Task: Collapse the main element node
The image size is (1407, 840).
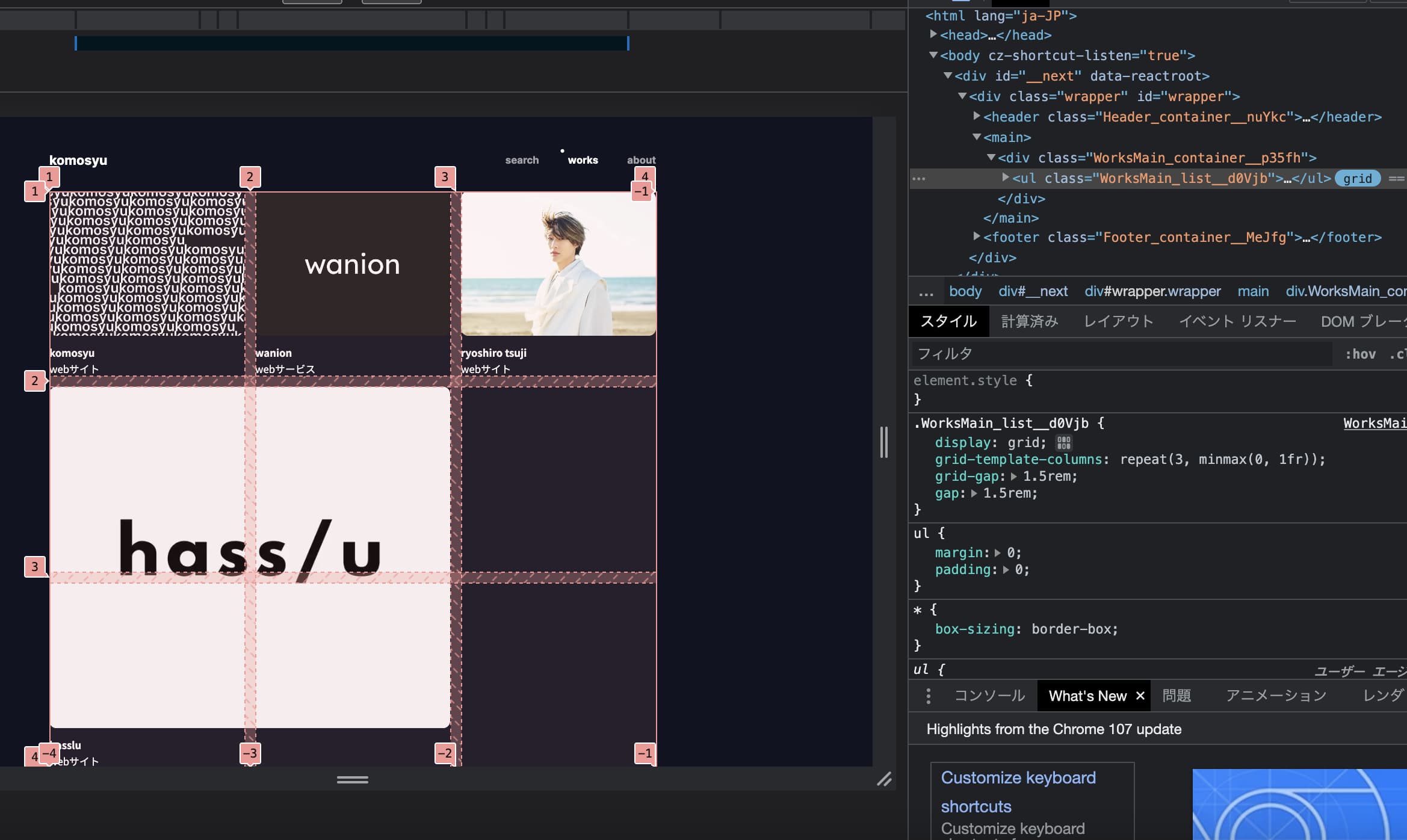Action: coord(977,137)
